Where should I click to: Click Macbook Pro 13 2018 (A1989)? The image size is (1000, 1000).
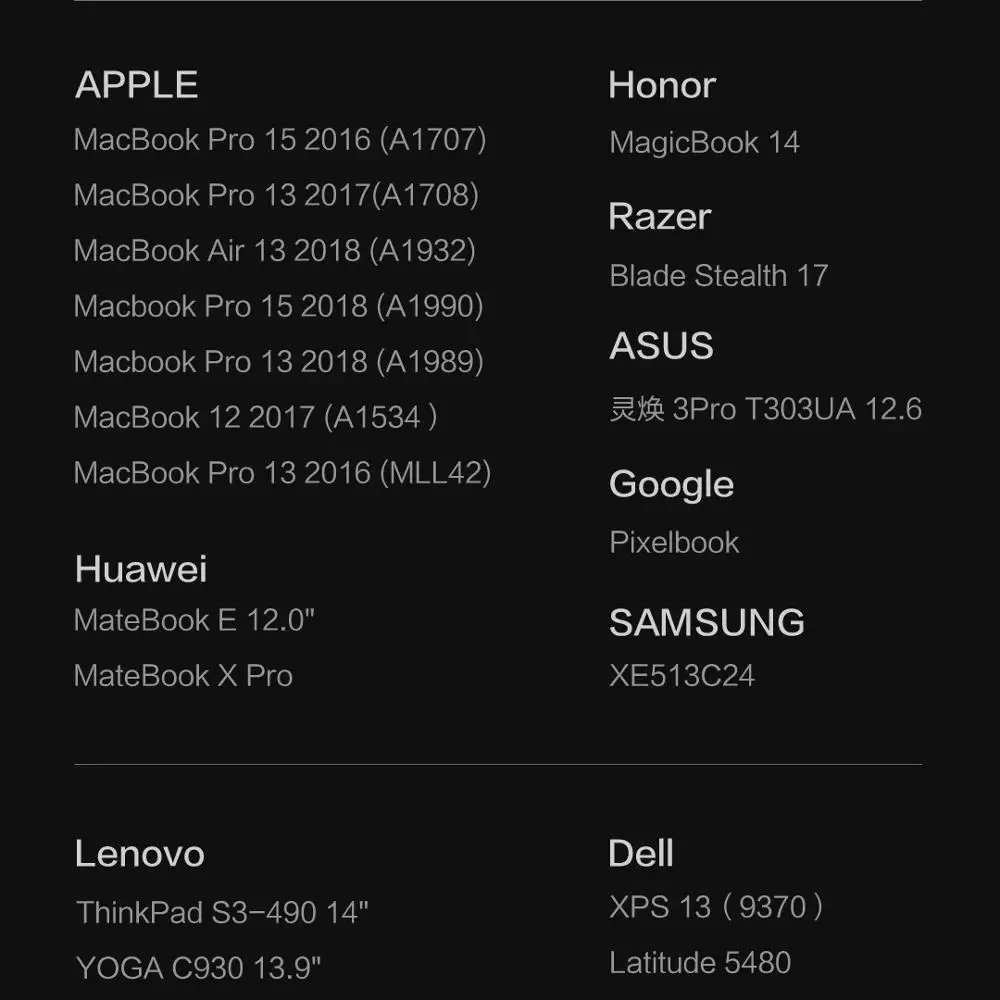coord(278,361)
